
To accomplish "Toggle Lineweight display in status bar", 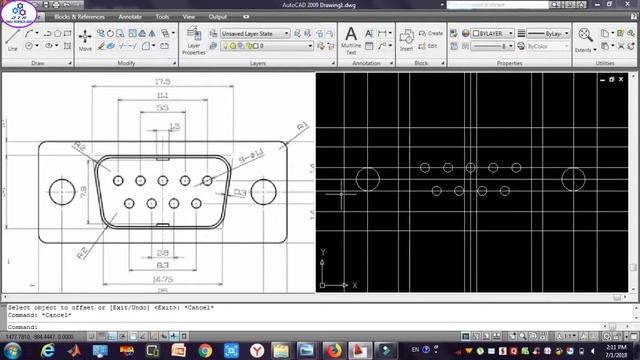I will (x=174, y=336).
